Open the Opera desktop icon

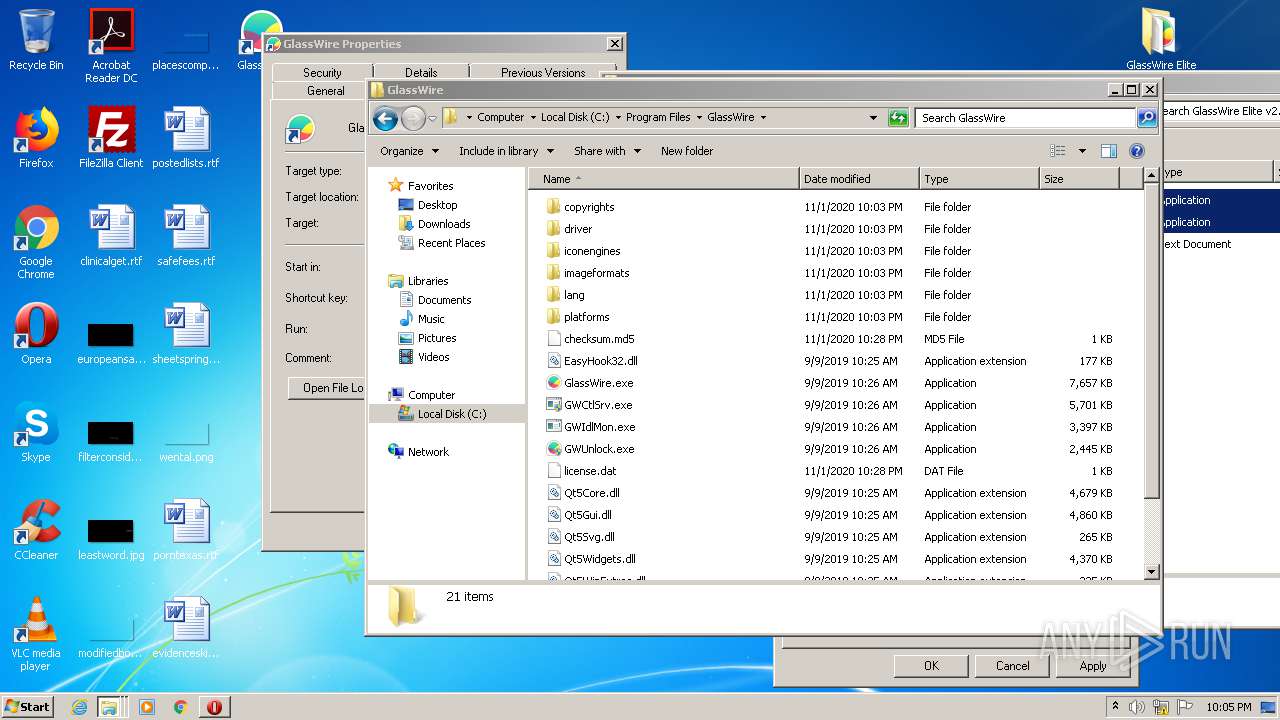[36, 334]
